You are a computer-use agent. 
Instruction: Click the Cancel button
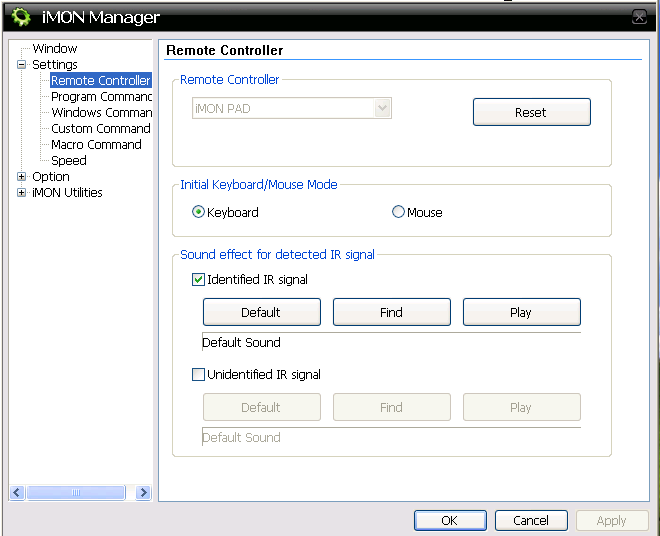[531, 520]
